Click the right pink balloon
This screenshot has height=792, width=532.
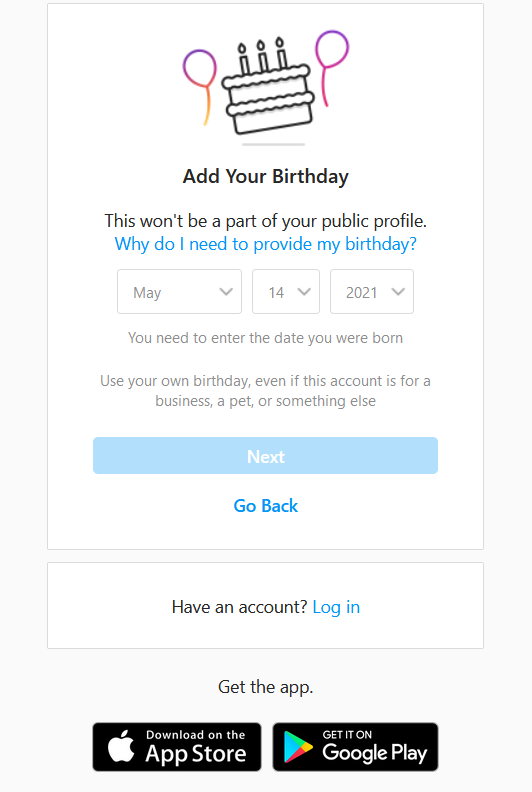pyautogui.click(x=331, y=68)
